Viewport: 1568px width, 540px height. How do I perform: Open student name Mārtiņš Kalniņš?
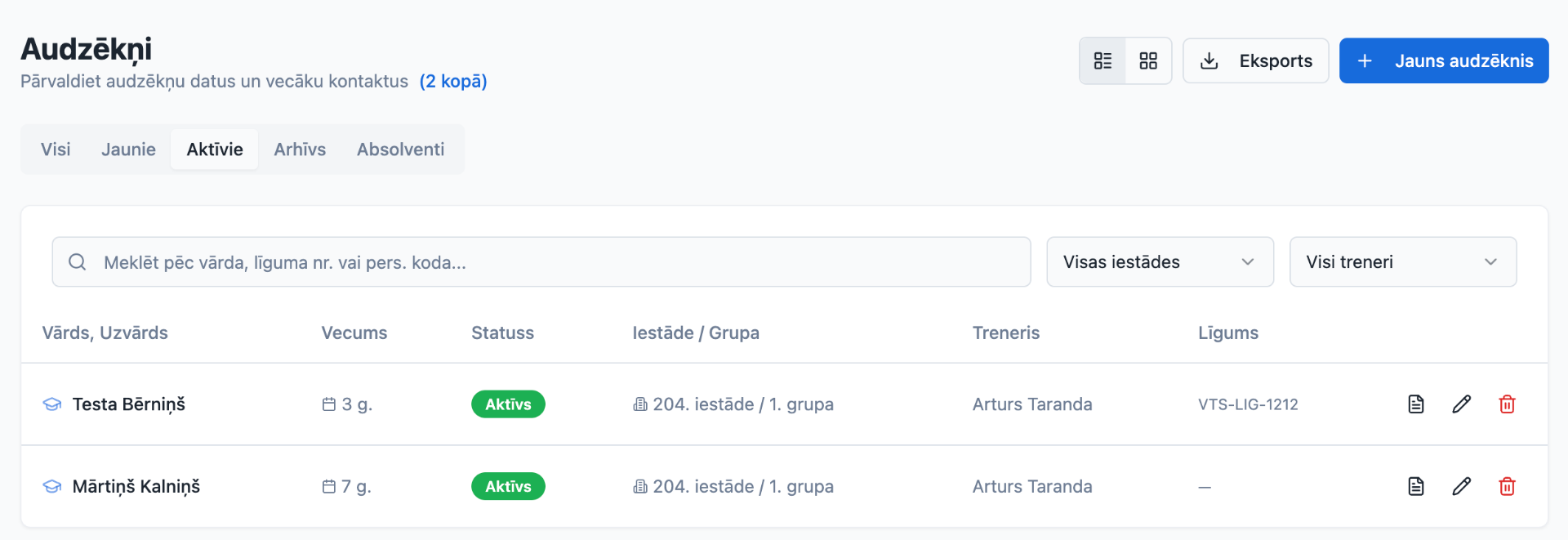point(136,487)
